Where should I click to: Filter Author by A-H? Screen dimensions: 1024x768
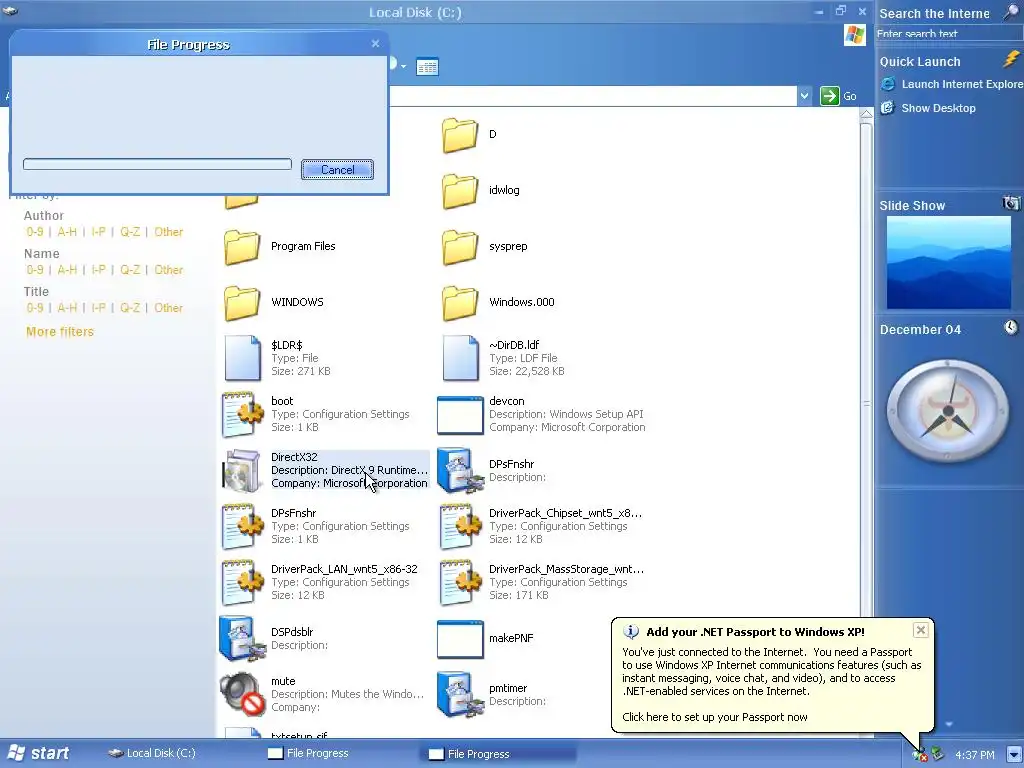coord(67,232)
